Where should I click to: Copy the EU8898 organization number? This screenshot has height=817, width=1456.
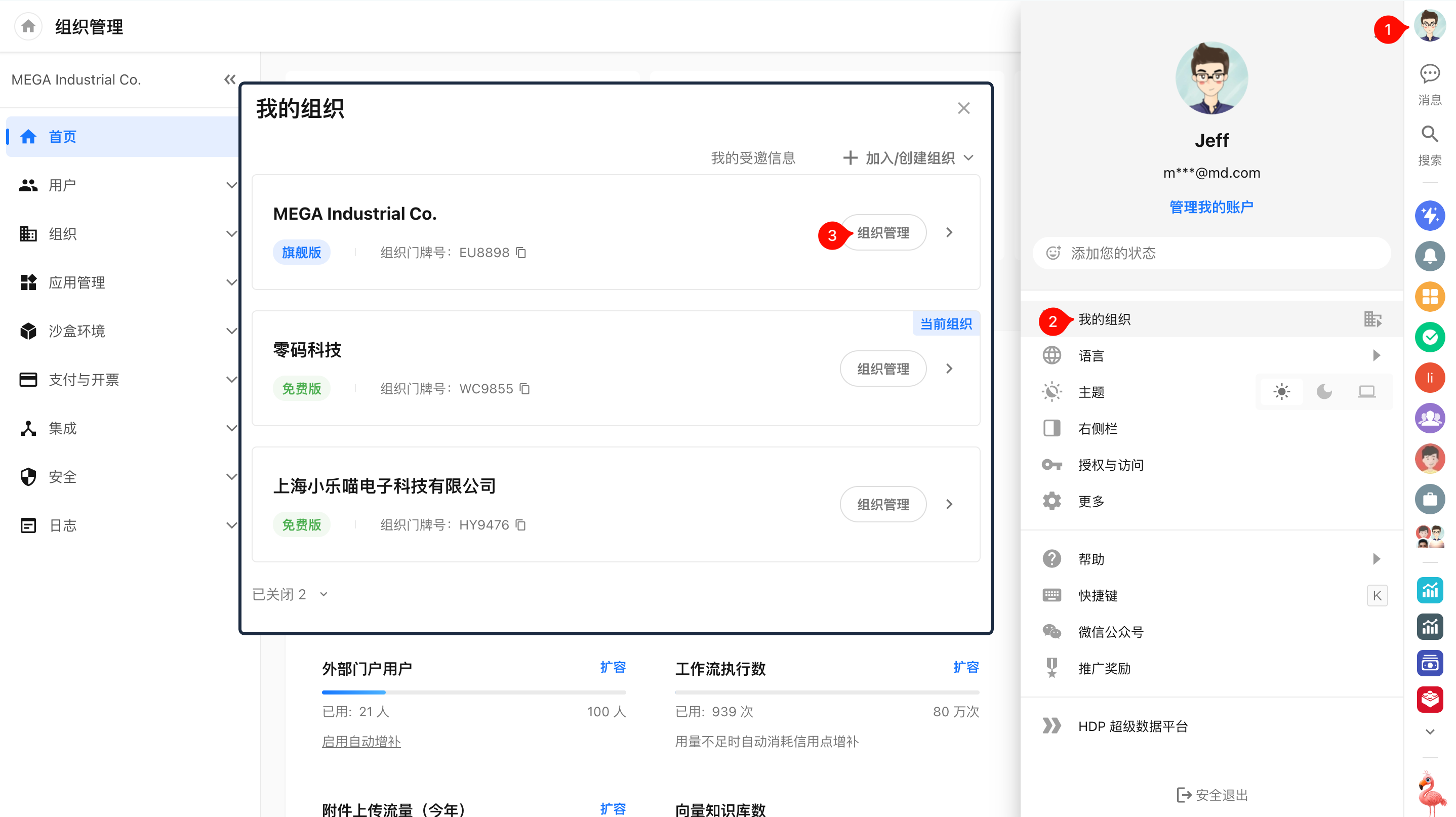pyautogui.click(x=521, y=253)
